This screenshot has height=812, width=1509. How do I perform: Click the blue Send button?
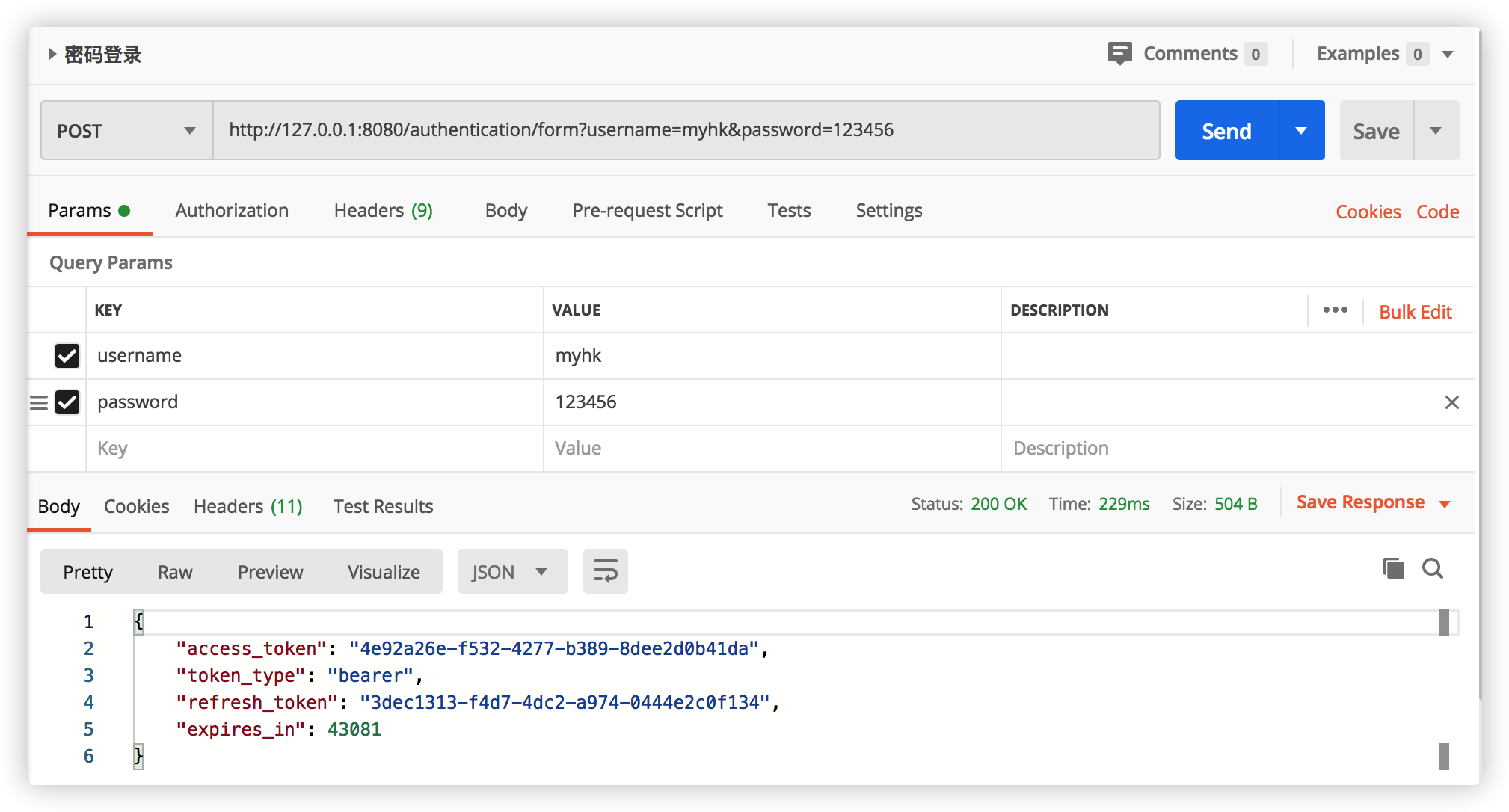pyautogui.click(x=1226, y=131)
